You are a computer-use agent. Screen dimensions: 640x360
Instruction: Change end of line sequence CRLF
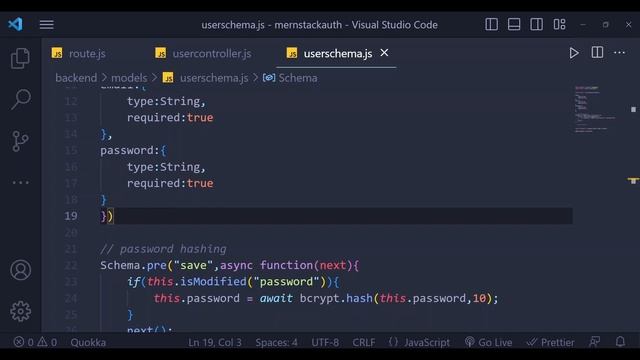[x=364, y=342]
